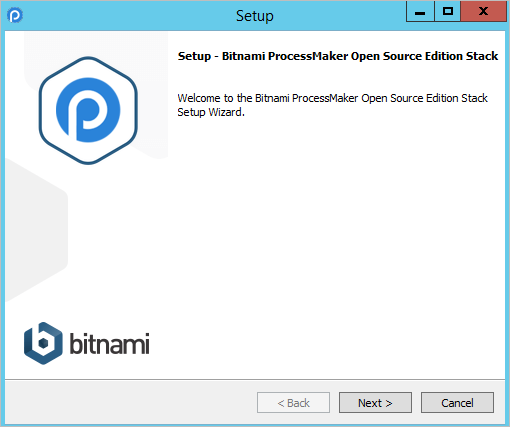The height and width of the screenshot is (427, 510).
Task: Cancel the ProcessMaker installation
Action: tap(457, 403)
